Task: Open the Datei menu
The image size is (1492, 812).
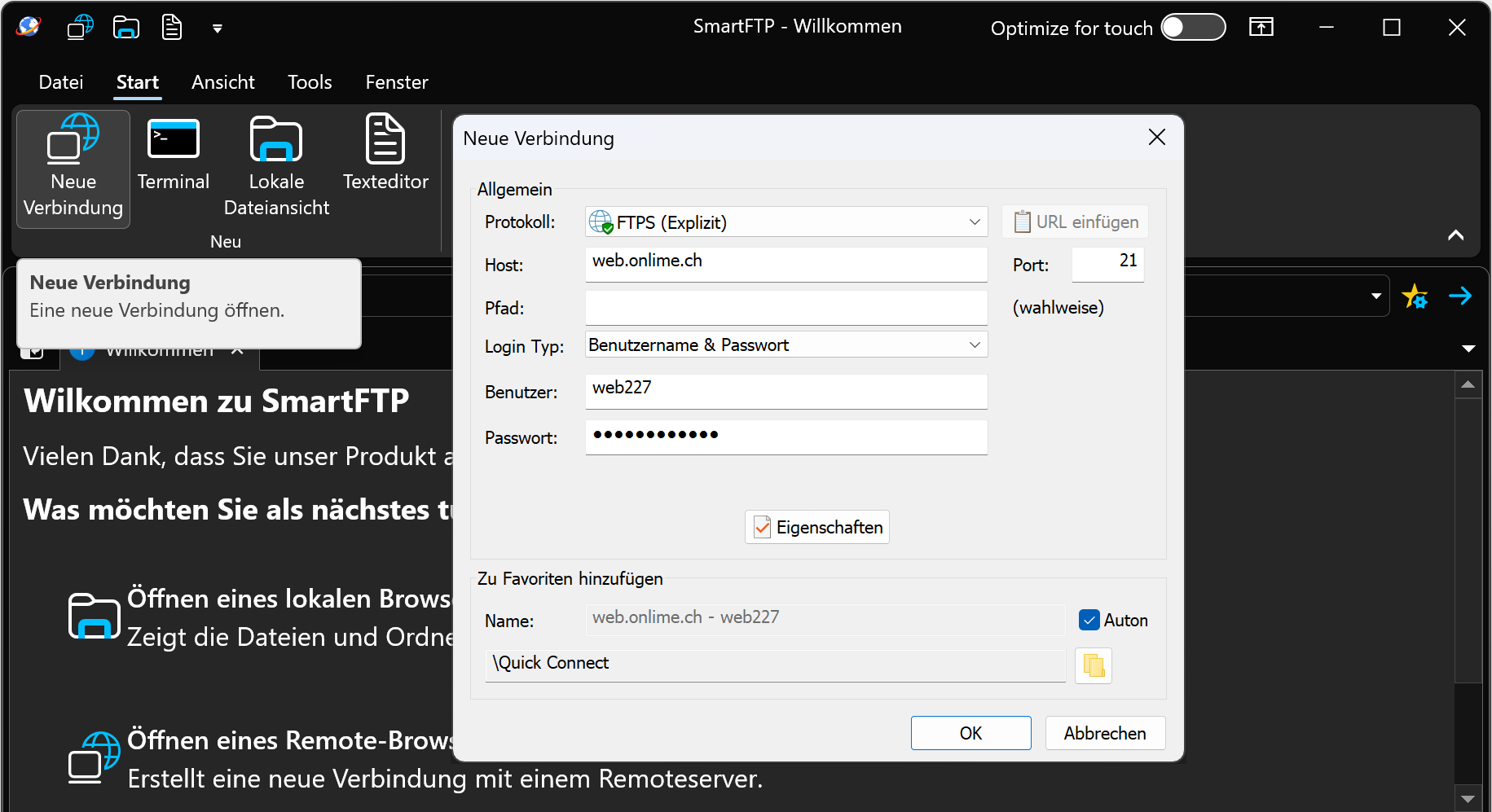Action: pos(61,82)
